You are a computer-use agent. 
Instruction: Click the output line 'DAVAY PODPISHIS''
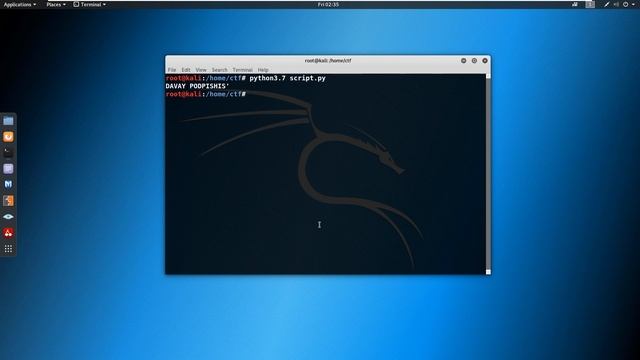click(197, 86)
